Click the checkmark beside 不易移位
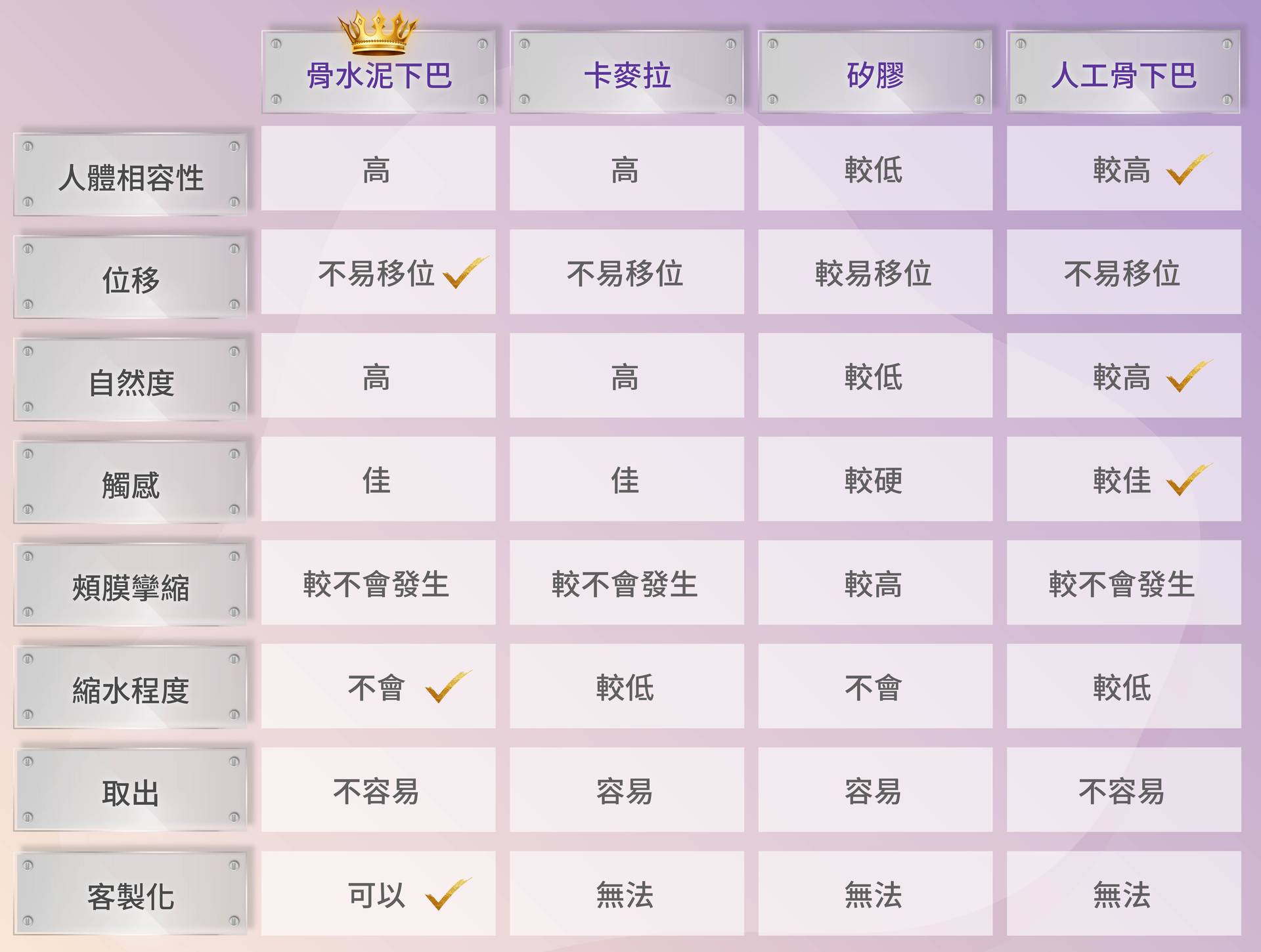 464,272
